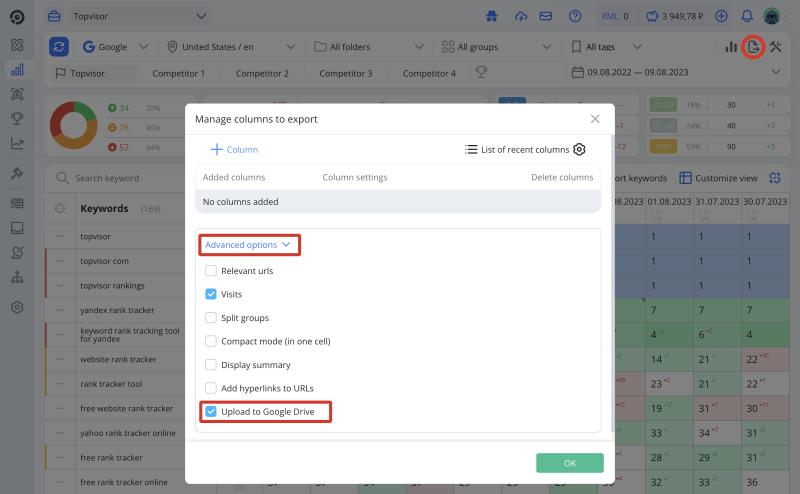Click the 3 949,78 balance indicator
This screenshot has height=494, width=800.
(674, 16)
